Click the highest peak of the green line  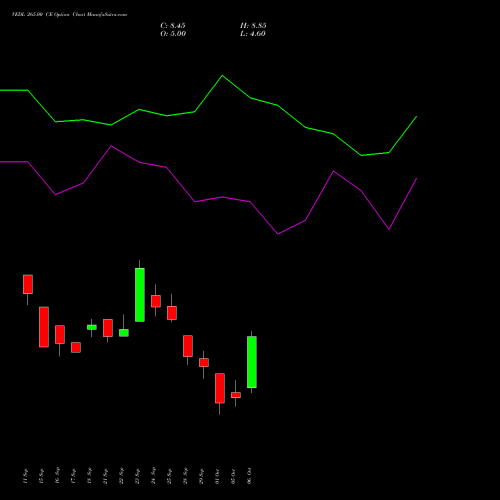(x=223, y=76)
